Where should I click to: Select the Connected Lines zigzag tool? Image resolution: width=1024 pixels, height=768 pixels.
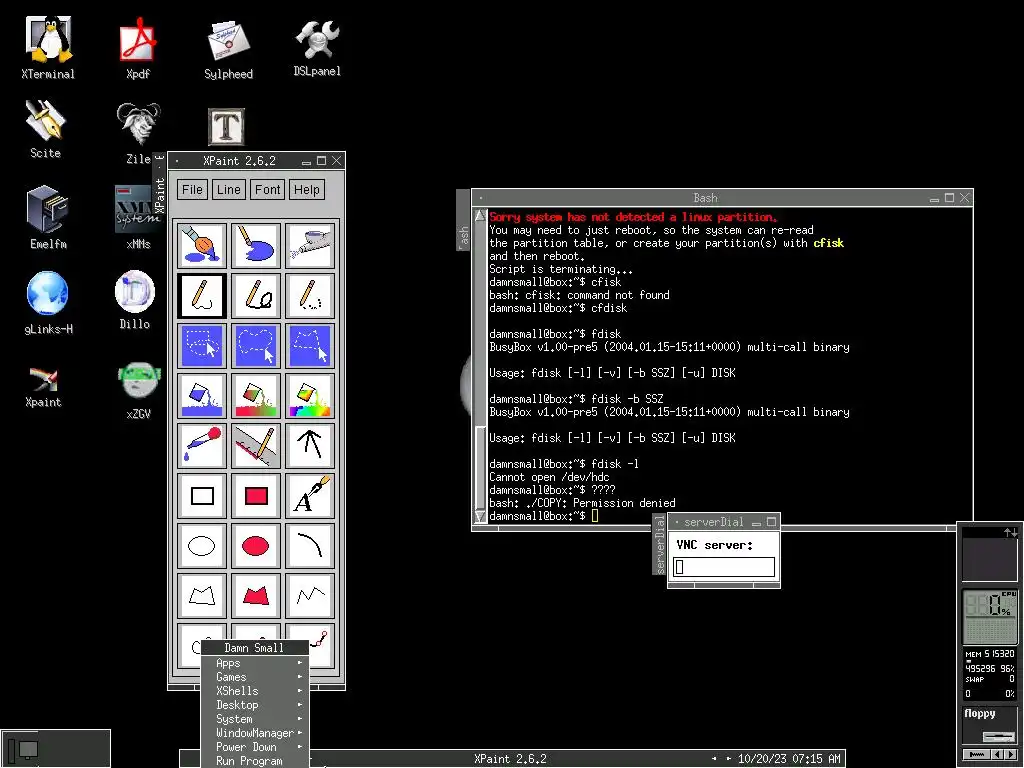tap(310, 596)
